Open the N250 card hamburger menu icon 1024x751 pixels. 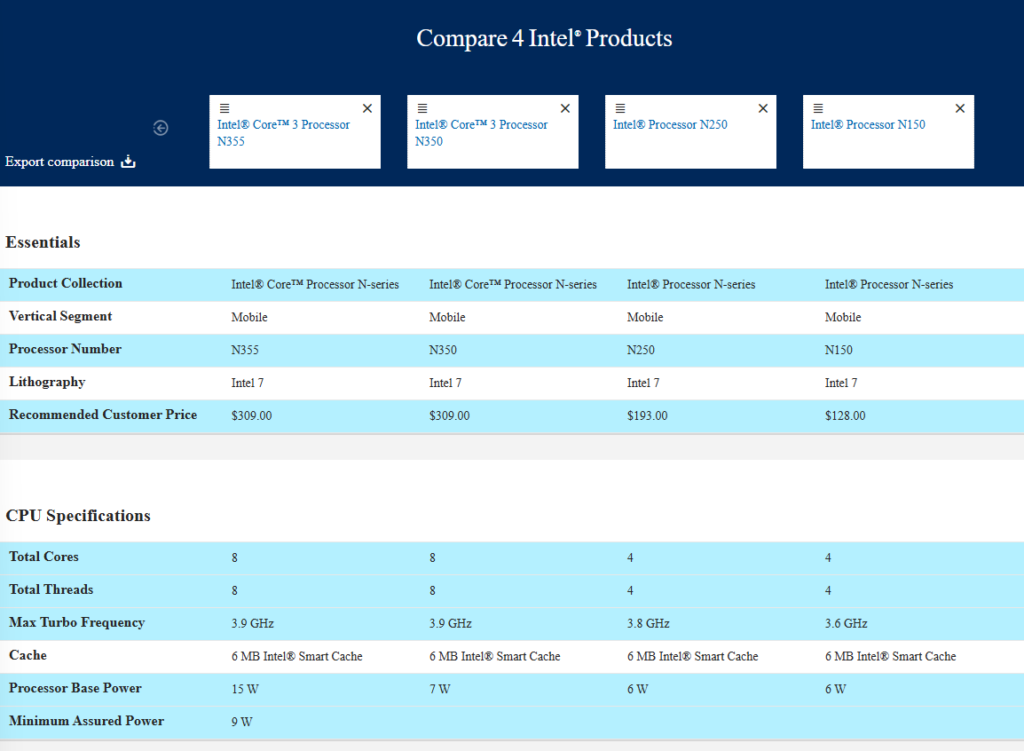620,108
